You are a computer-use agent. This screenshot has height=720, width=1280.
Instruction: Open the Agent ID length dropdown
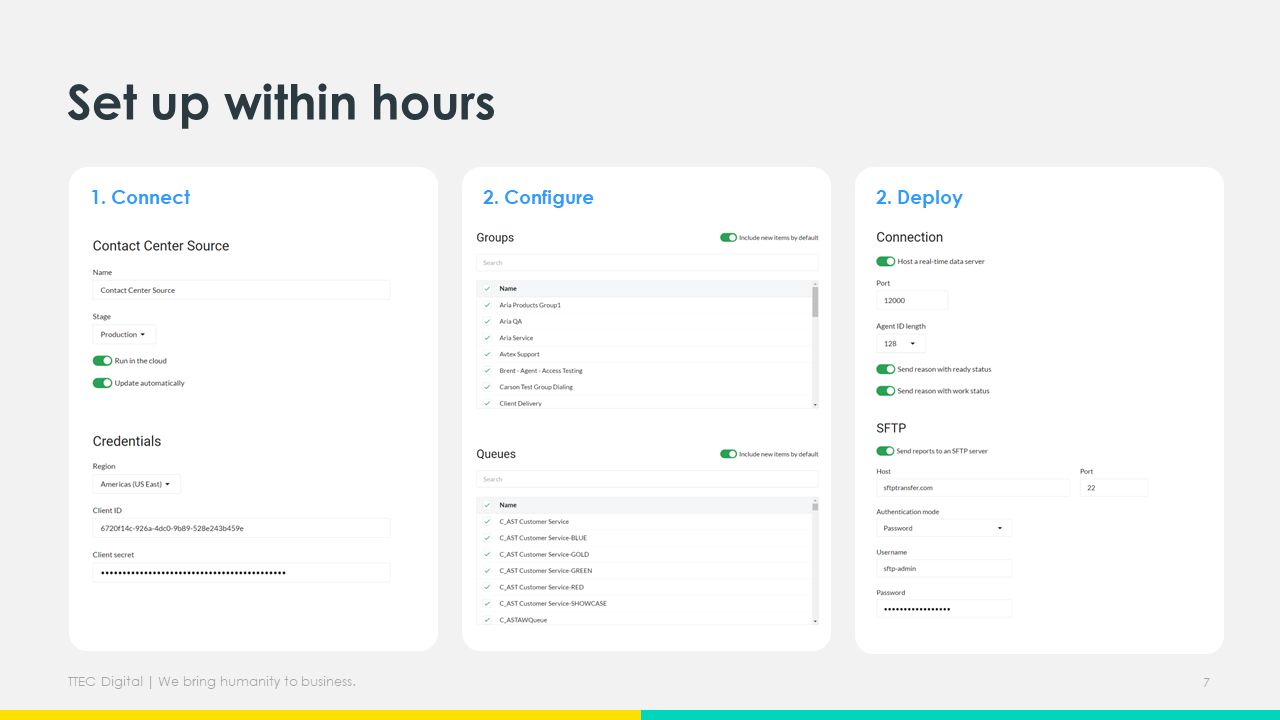pos(900,344)
